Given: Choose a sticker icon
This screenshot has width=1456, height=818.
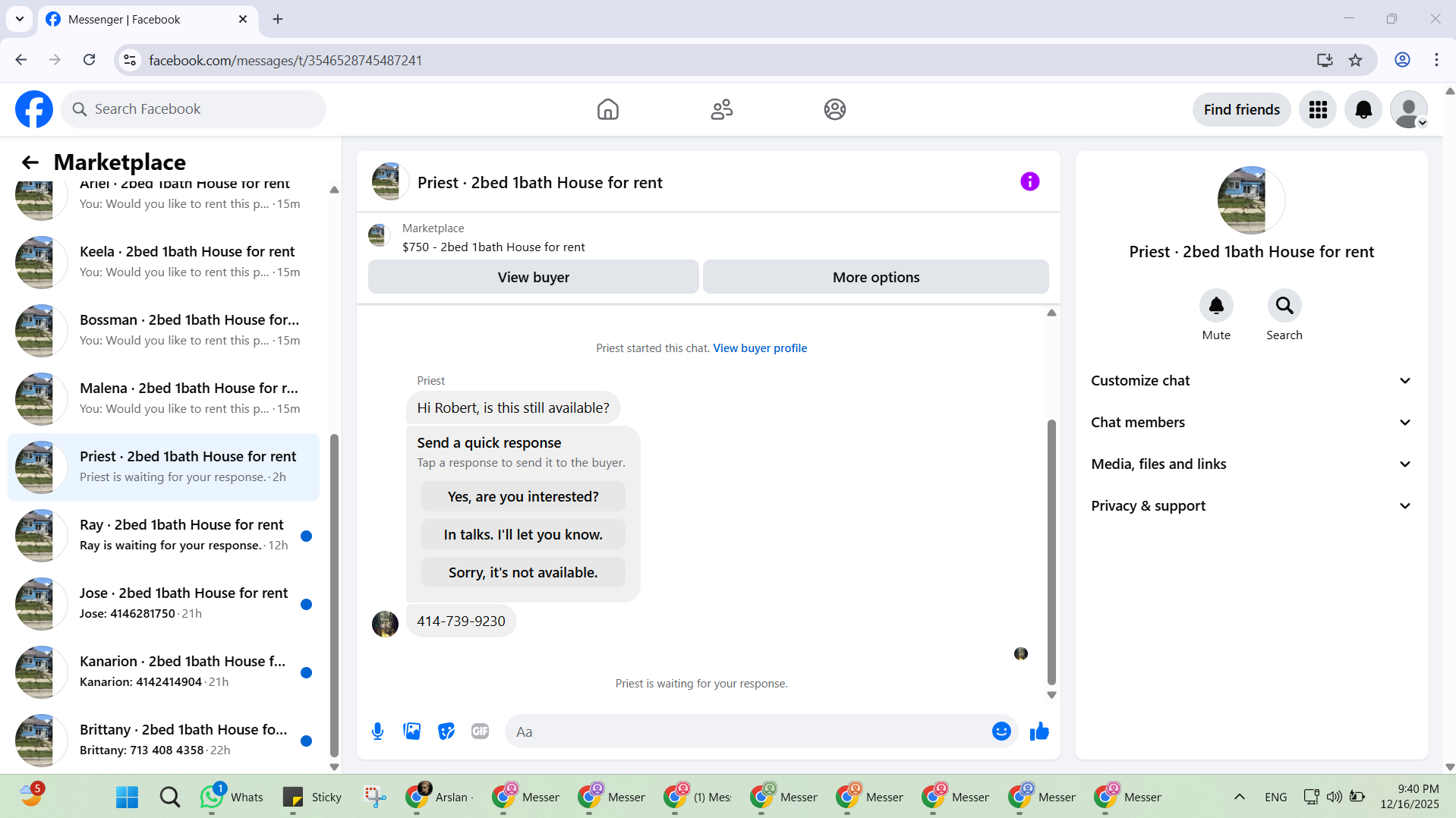Looking at the screenshot, I should [x=446, y=731].
